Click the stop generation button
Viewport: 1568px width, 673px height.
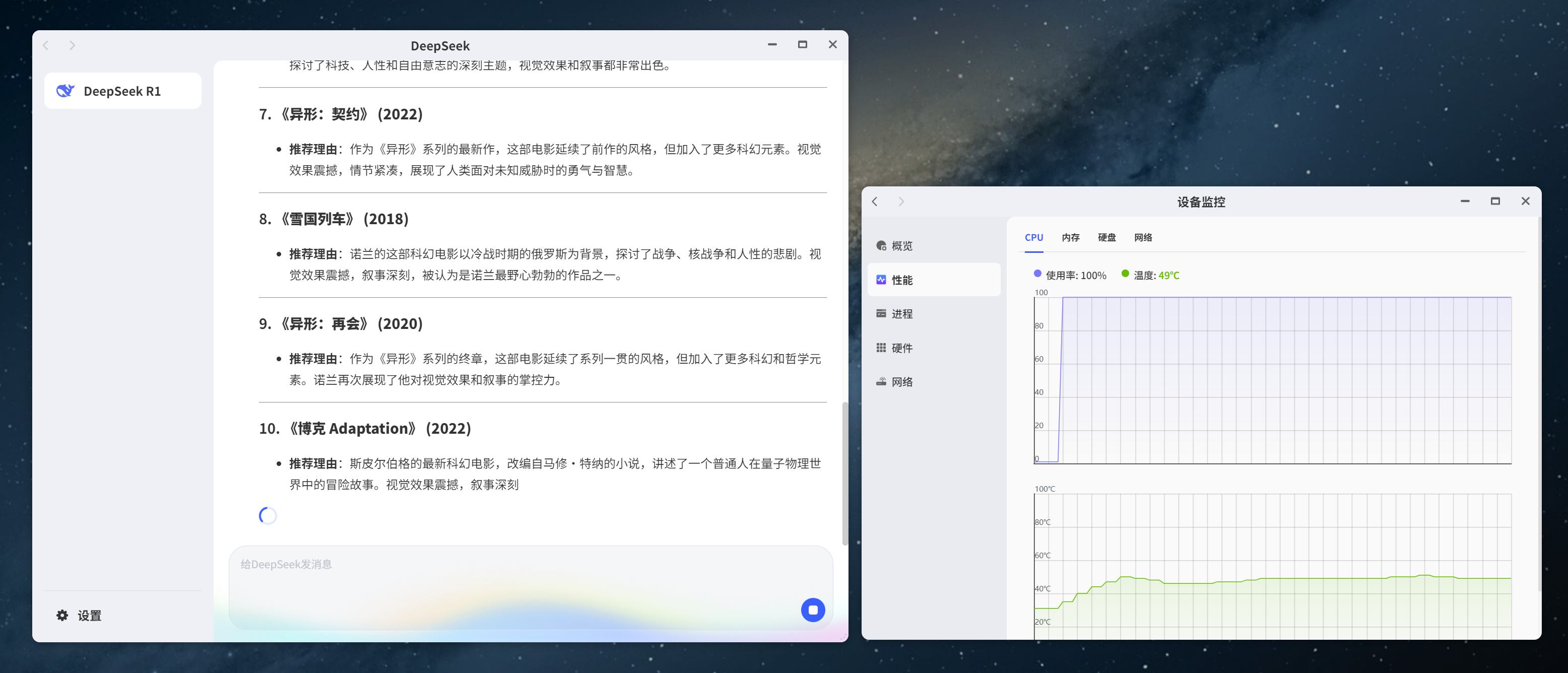coord(812,610)
